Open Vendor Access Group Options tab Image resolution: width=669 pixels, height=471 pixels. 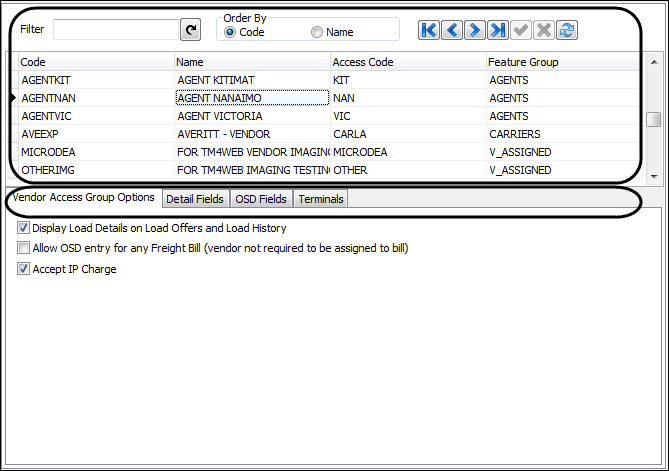(x=84, y=198)
